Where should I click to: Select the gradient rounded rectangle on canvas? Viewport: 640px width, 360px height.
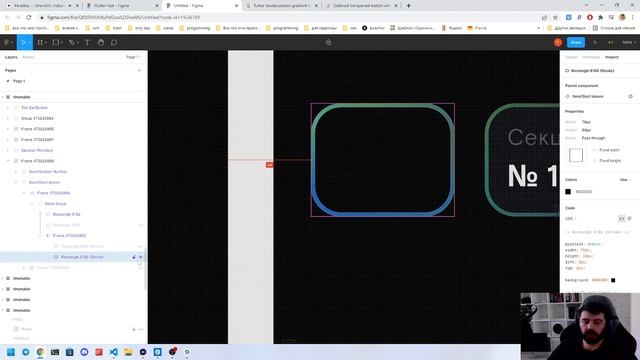pyautogui.click(x=382, y=160)
